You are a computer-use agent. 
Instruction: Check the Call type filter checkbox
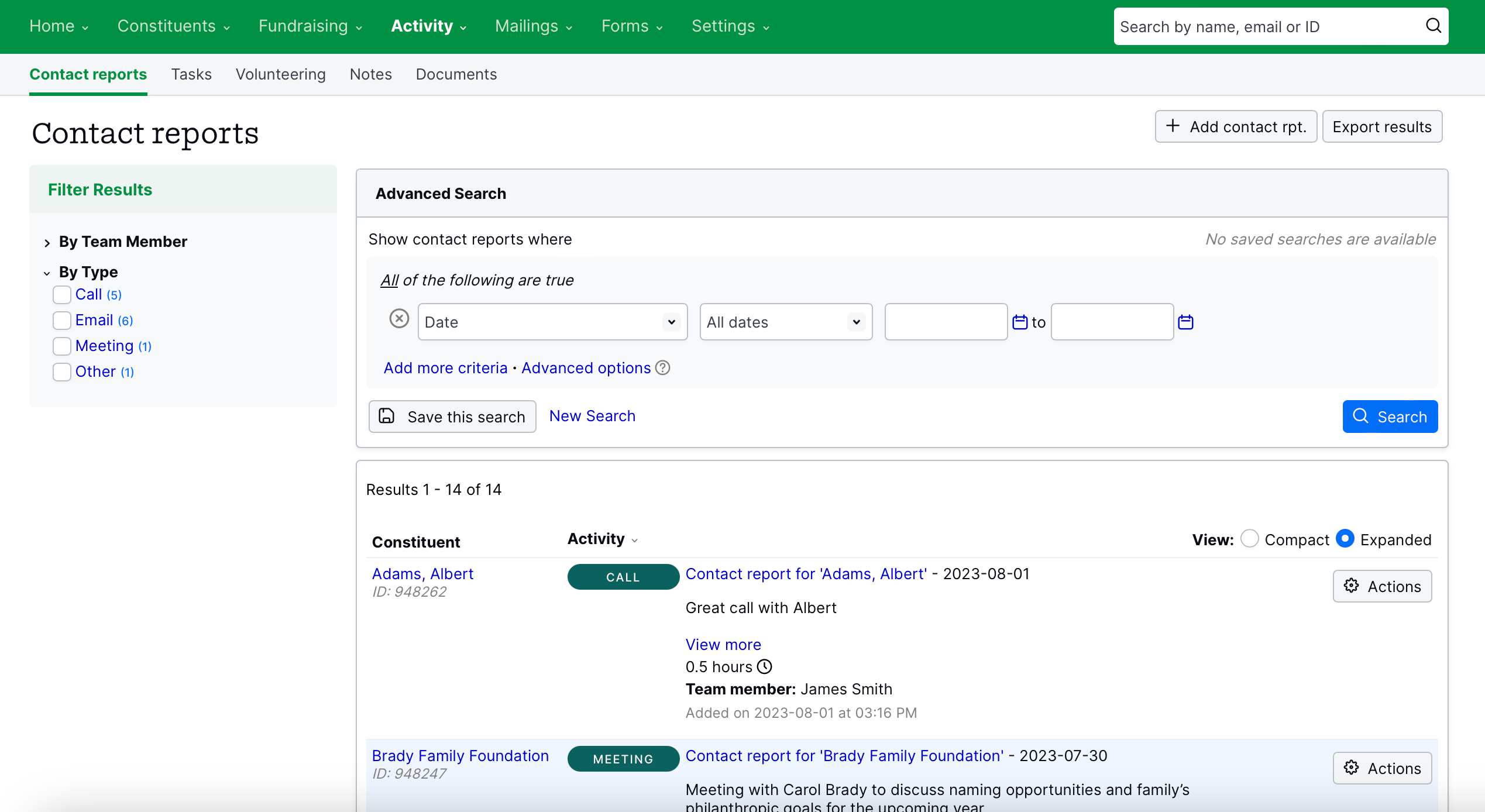[x=62, y=294]
